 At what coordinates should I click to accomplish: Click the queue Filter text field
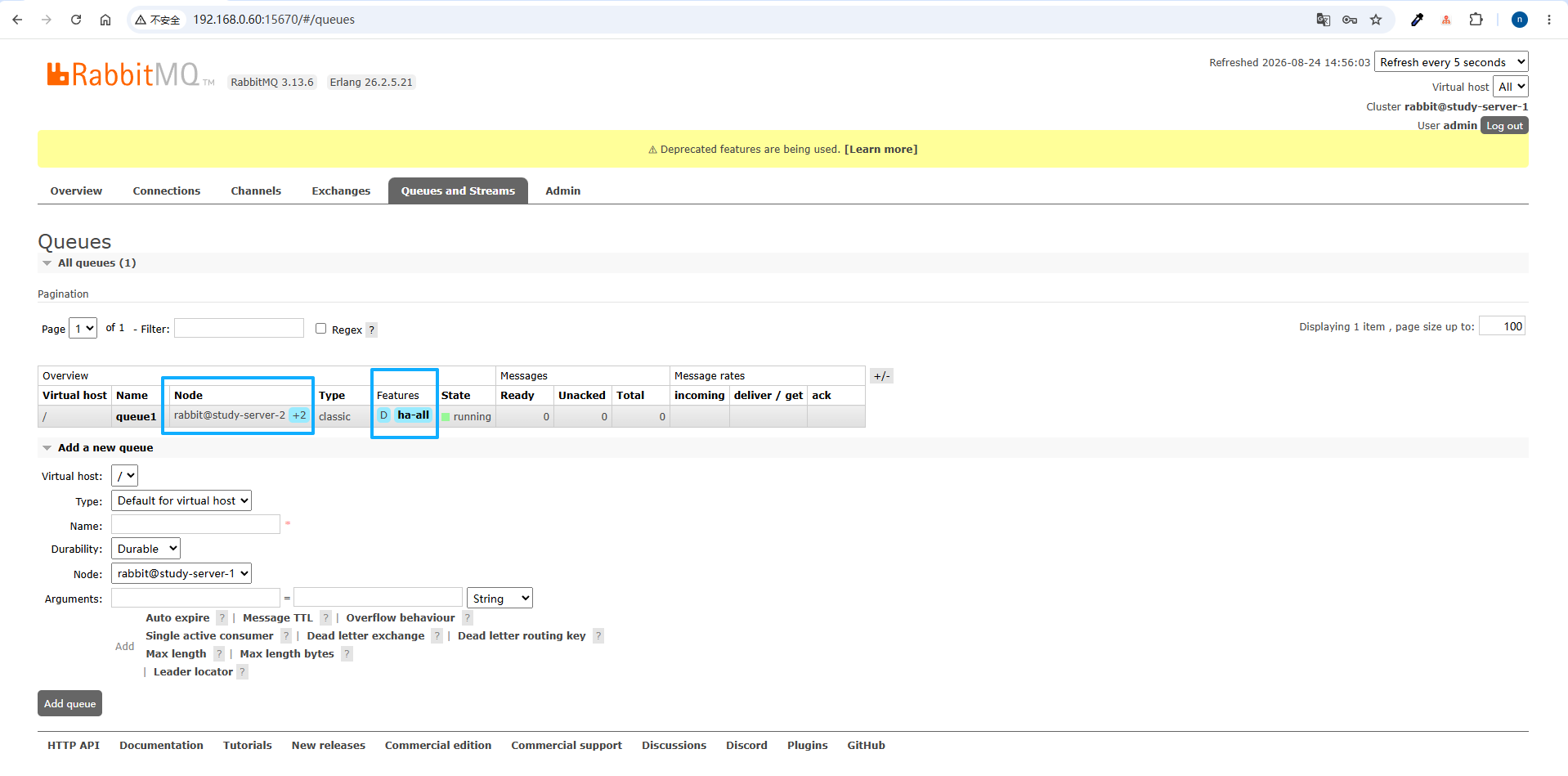(x=239, y=328)
